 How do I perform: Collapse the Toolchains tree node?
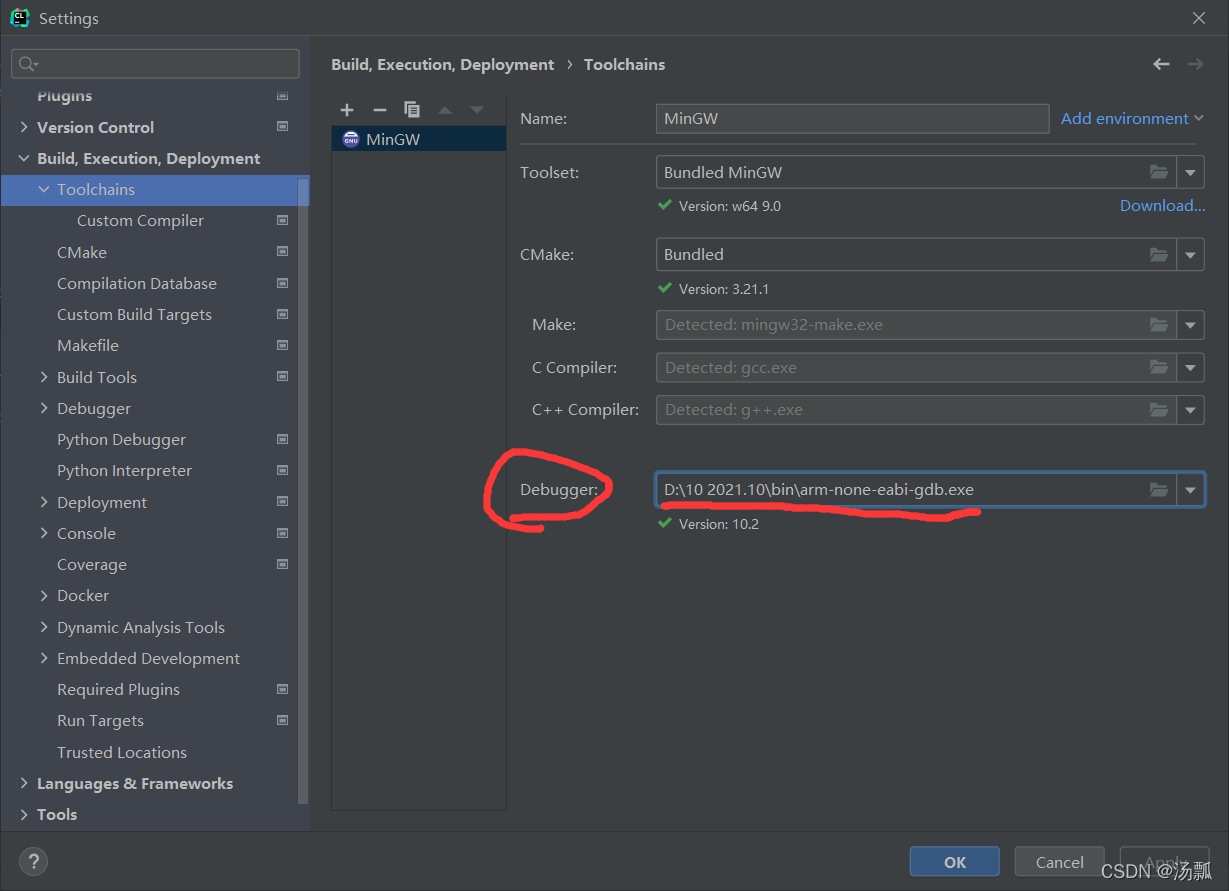[x=44, y=189]
